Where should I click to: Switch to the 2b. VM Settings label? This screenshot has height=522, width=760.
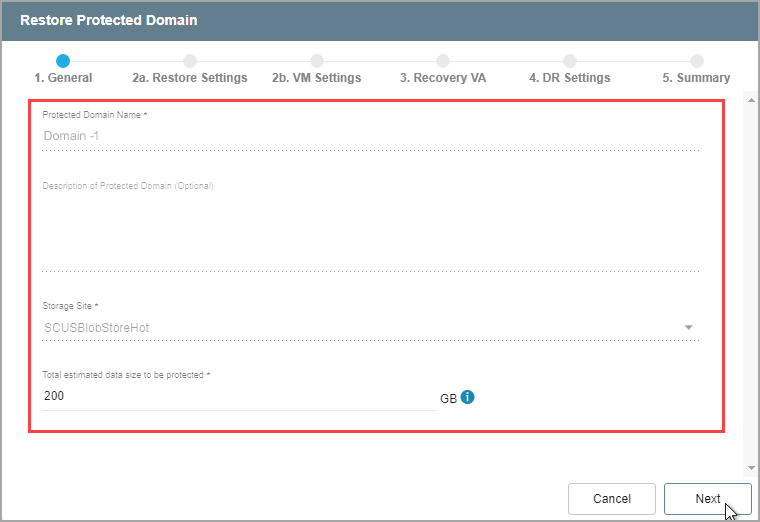tap(317, 78)
